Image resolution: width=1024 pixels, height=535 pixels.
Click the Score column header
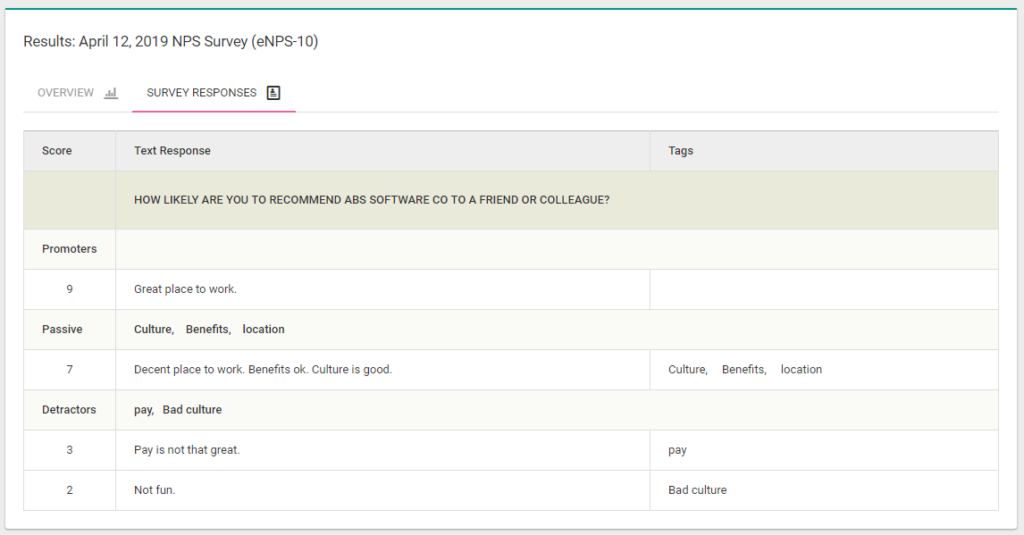click(x=57, y=151)
